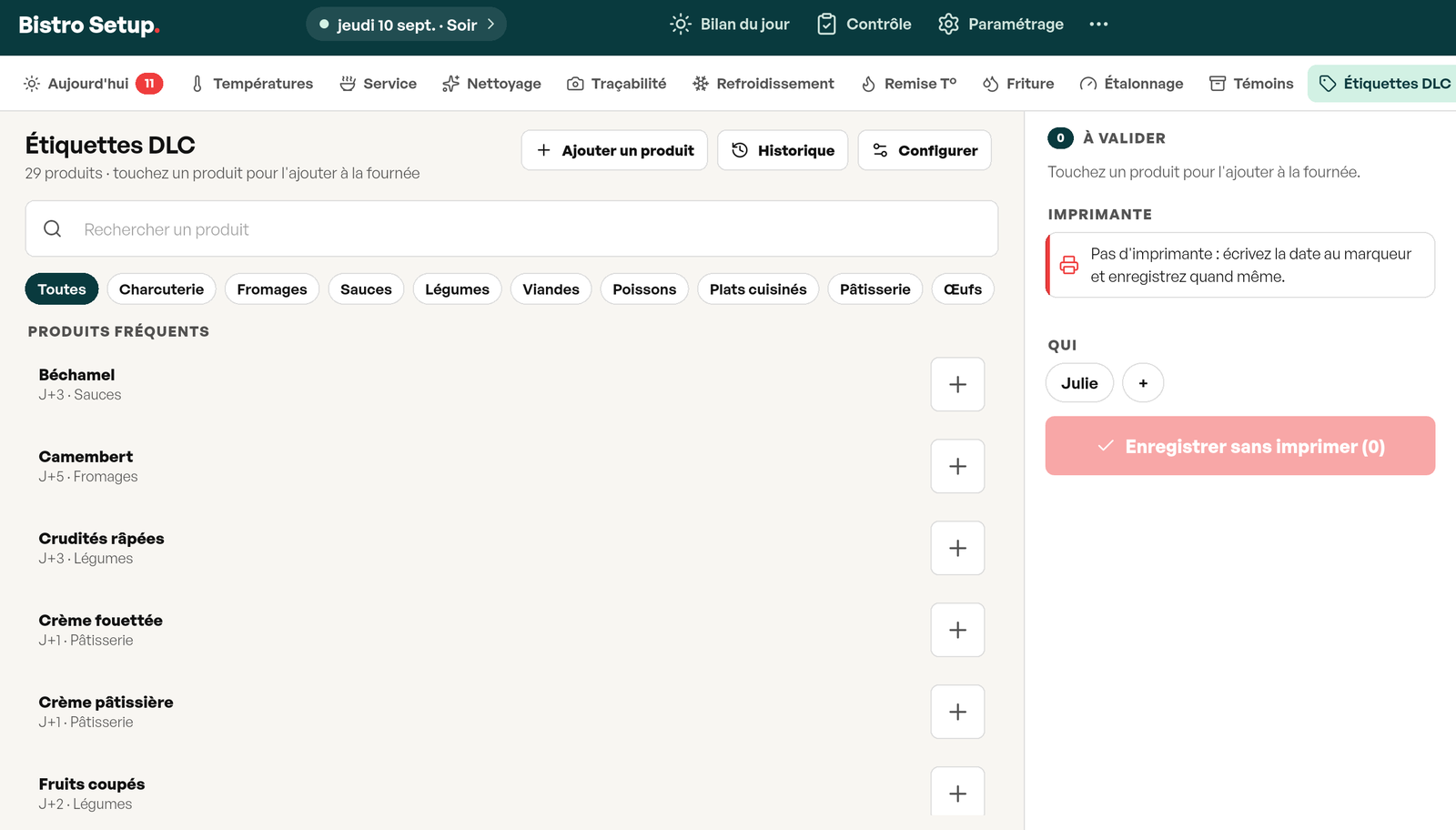Add another person with plus next to Julie
This screenshot has width=1456, height=830.
coord(1143,383)
